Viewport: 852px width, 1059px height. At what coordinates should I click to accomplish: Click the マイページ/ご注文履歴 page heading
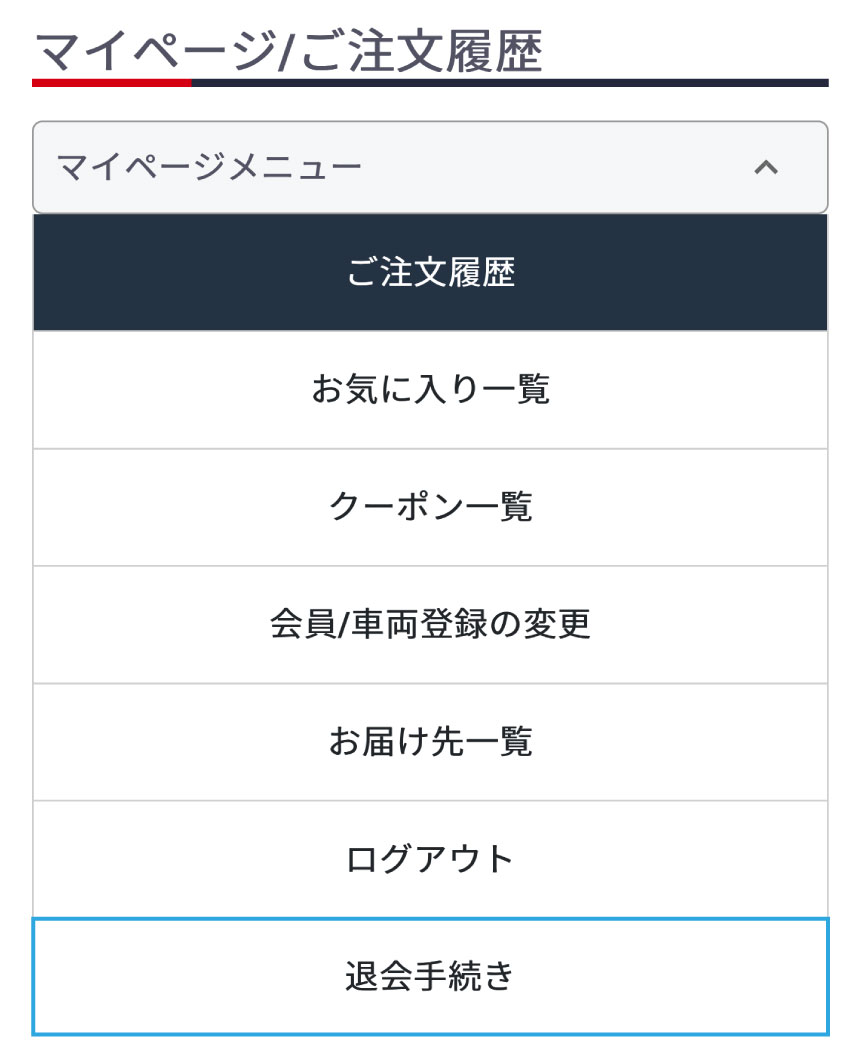point(288,52)
